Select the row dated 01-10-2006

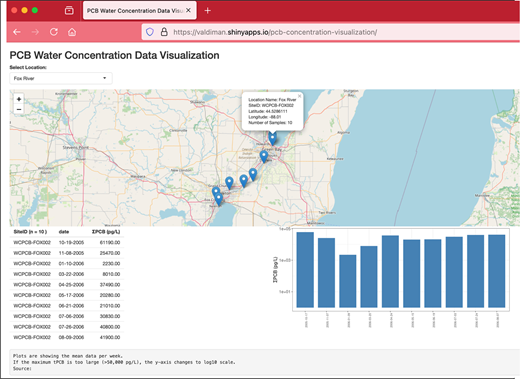67,263
